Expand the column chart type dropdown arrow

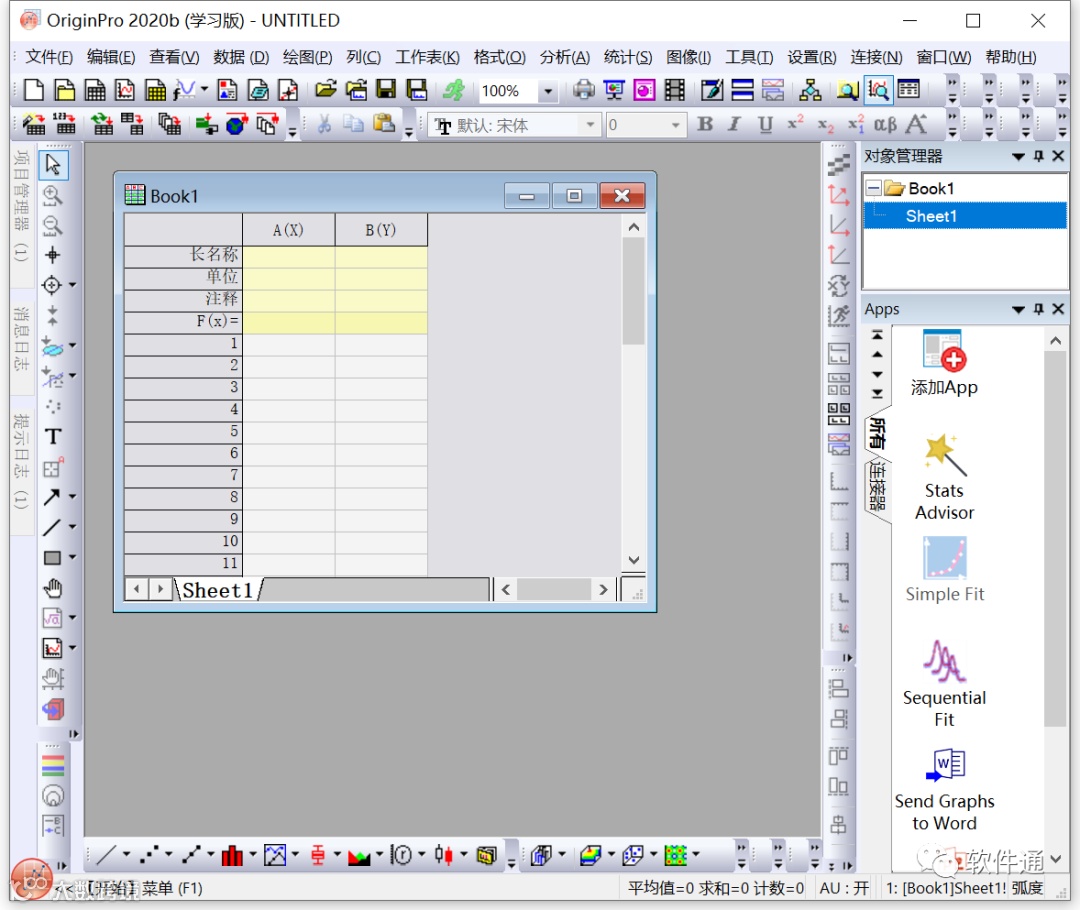pyautogui.click(x=253, y=856)
